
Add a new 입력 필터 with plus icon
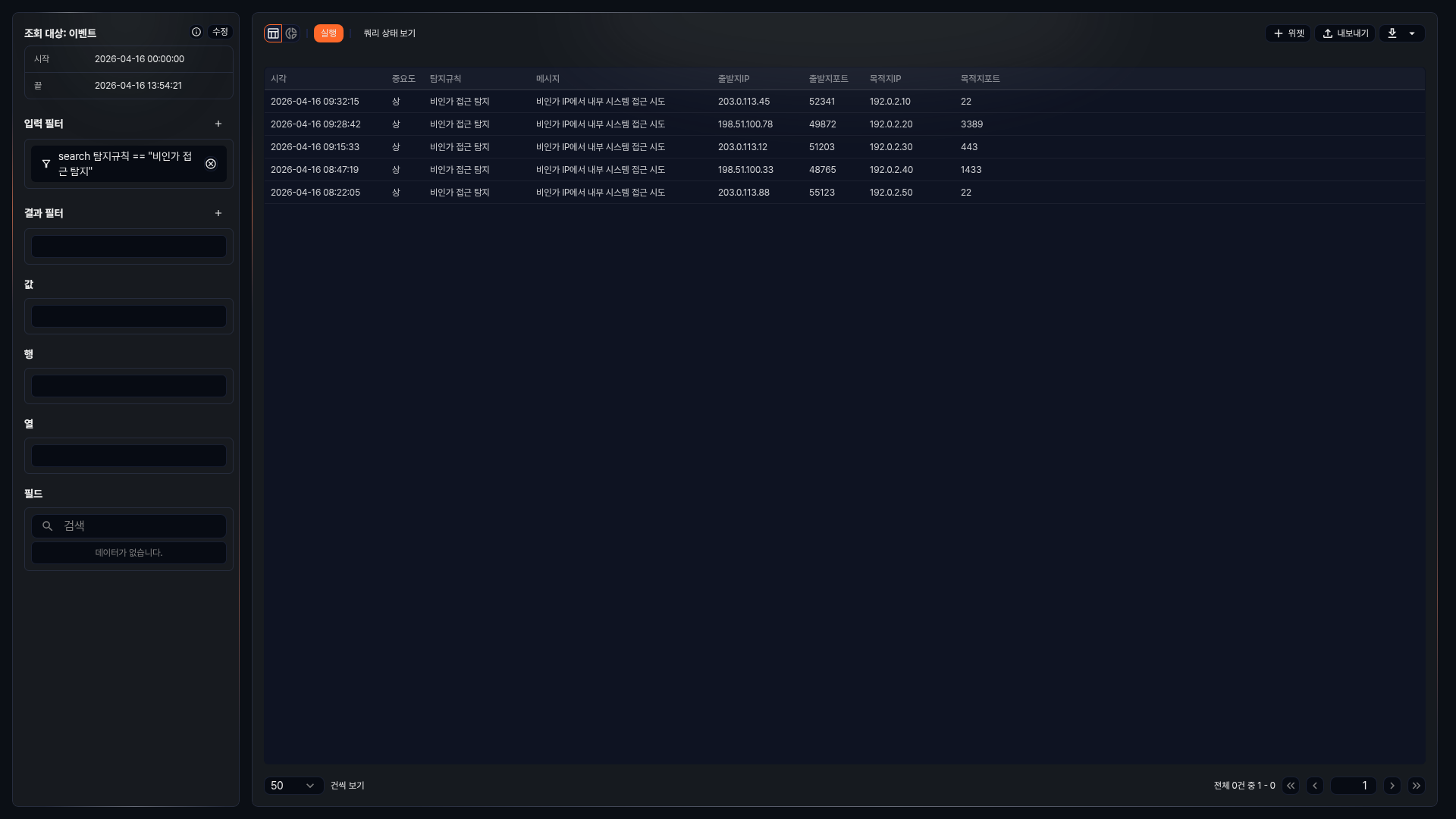218,124
